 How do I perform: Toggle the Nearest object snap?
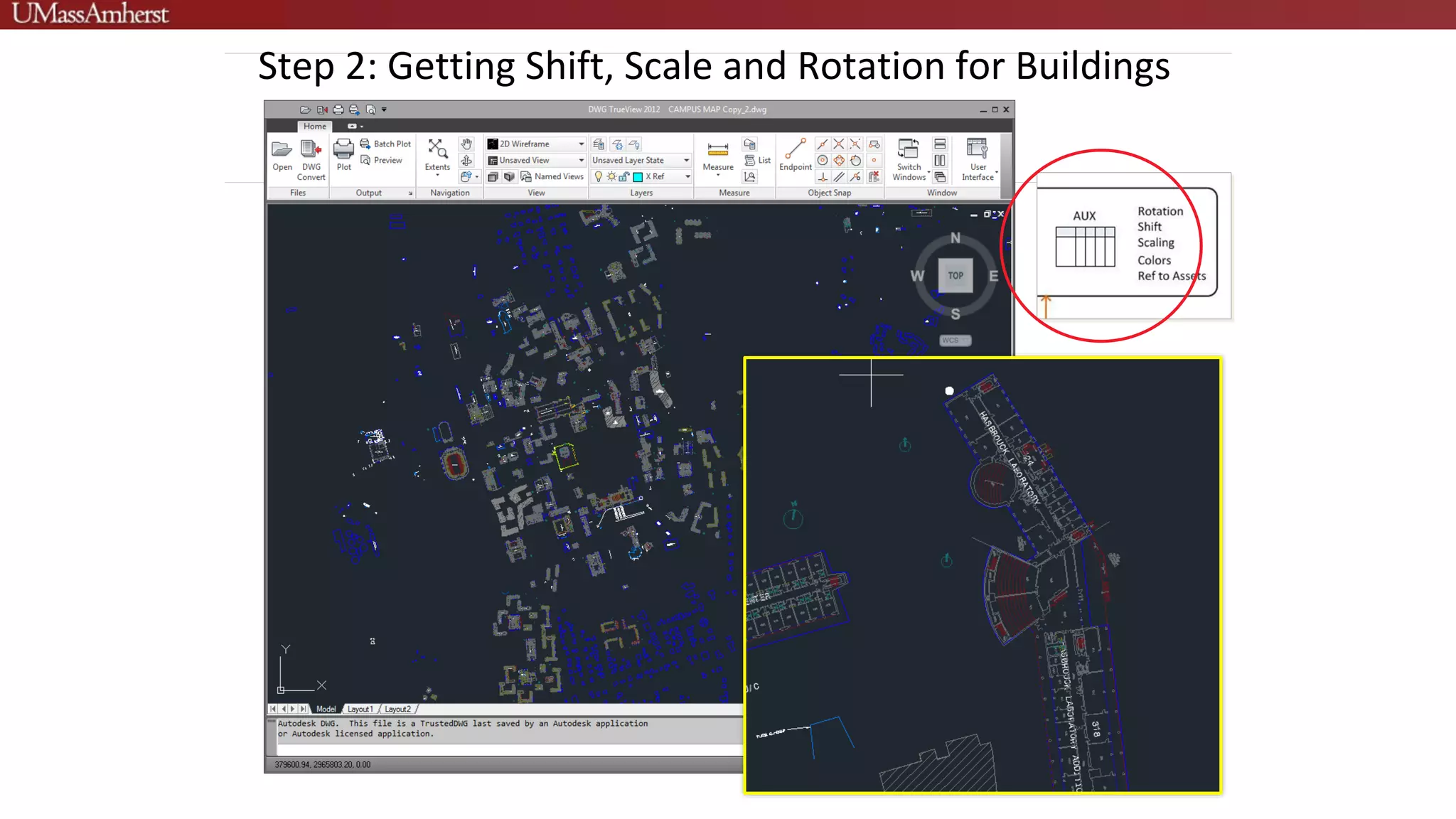pos(856,177)
